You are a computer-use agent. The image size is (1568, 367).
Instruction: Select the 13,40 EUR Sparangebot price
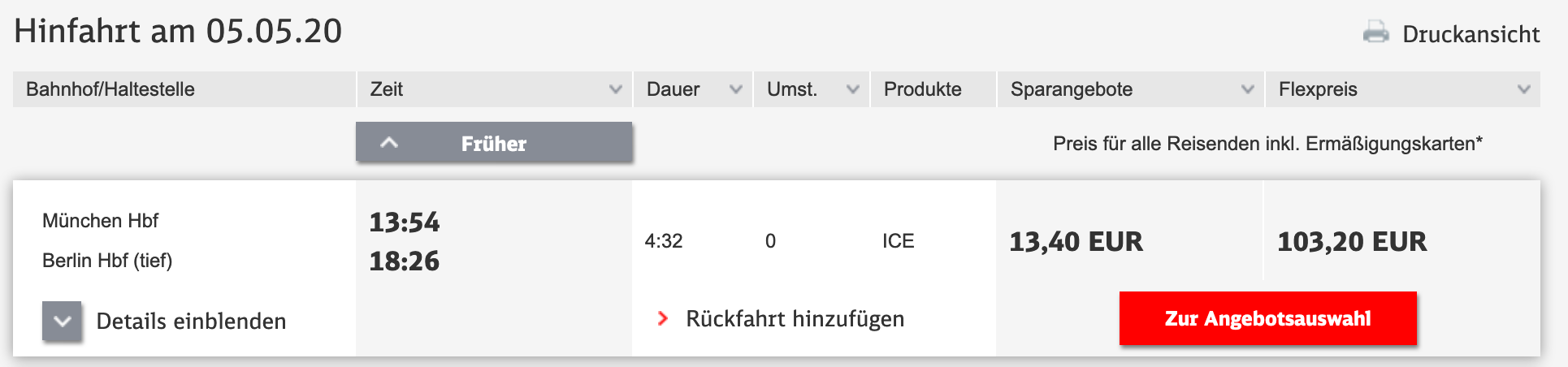1076,241
